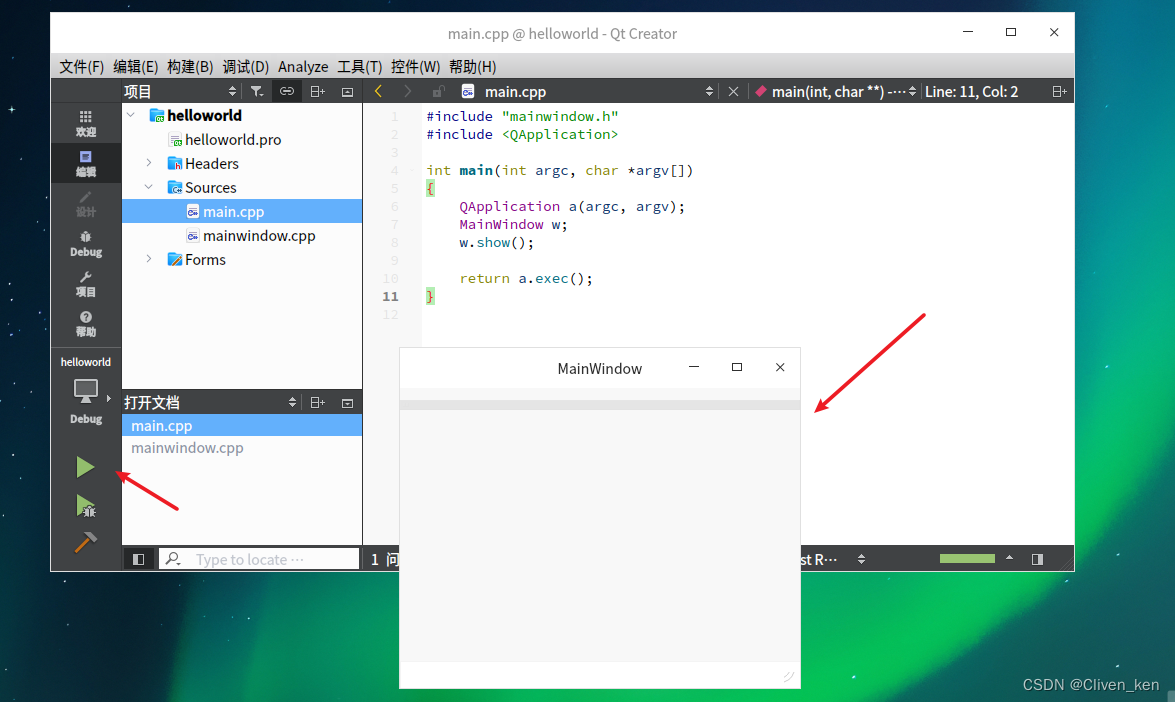The height and width of the screenshot is (702, 1175).
Task: Toggle the right sidebar visibility
Action: (1037, 559)
